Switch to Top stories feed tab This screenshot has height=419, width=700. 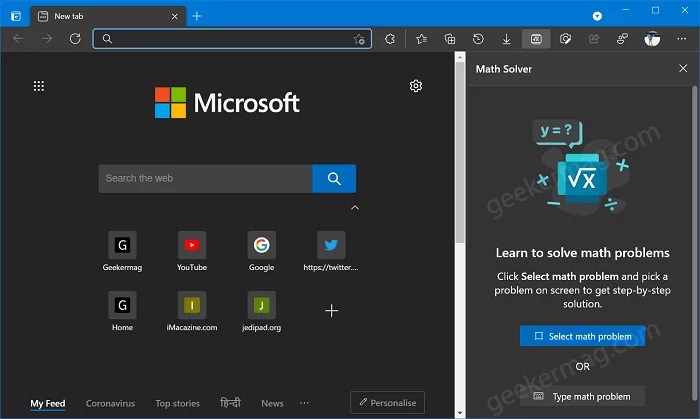tap(177, 403)
